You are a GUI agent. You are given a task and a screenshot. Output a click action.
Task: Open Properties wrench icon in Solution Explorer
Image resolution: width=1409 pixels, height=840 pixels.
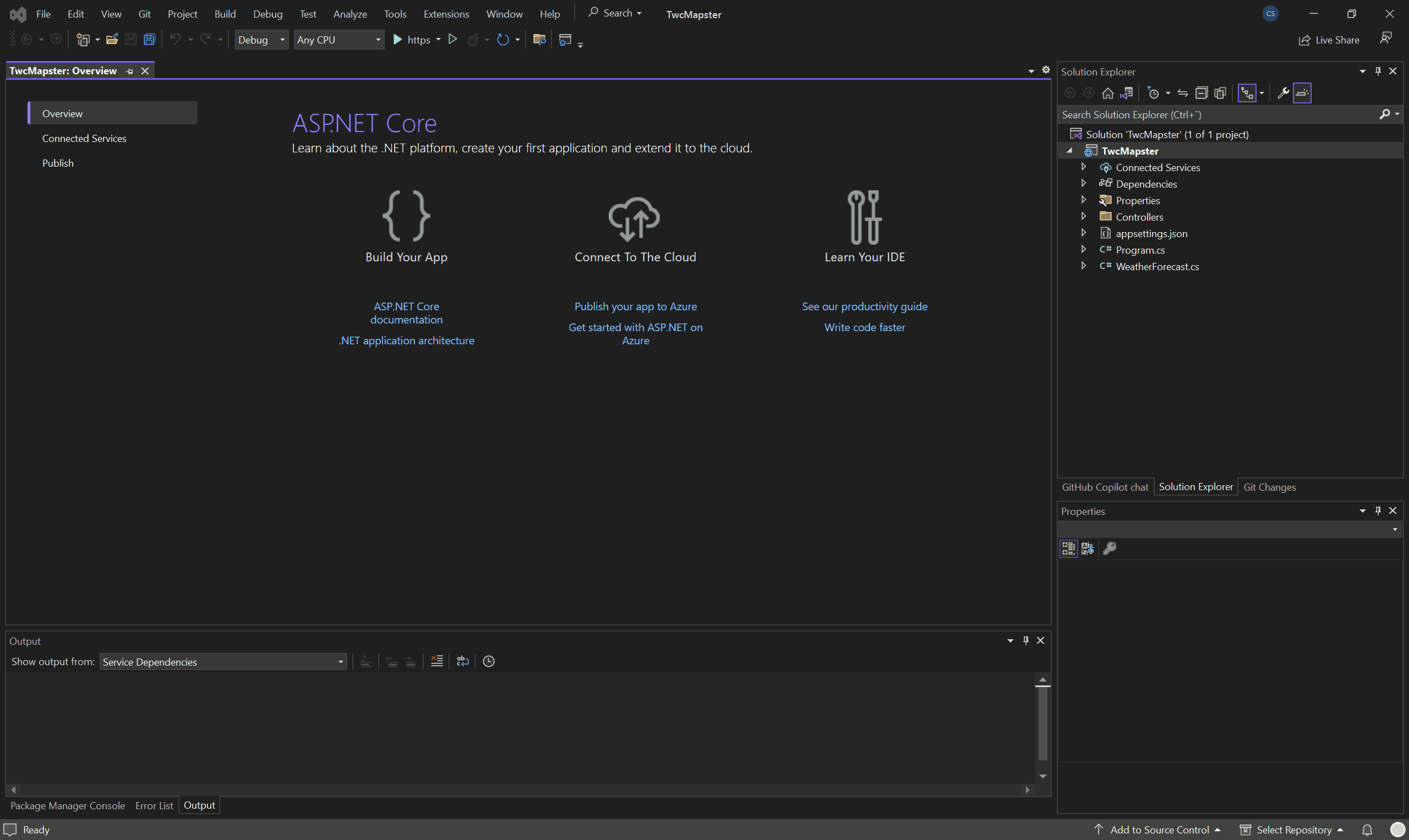click(x=1284, y=93)
